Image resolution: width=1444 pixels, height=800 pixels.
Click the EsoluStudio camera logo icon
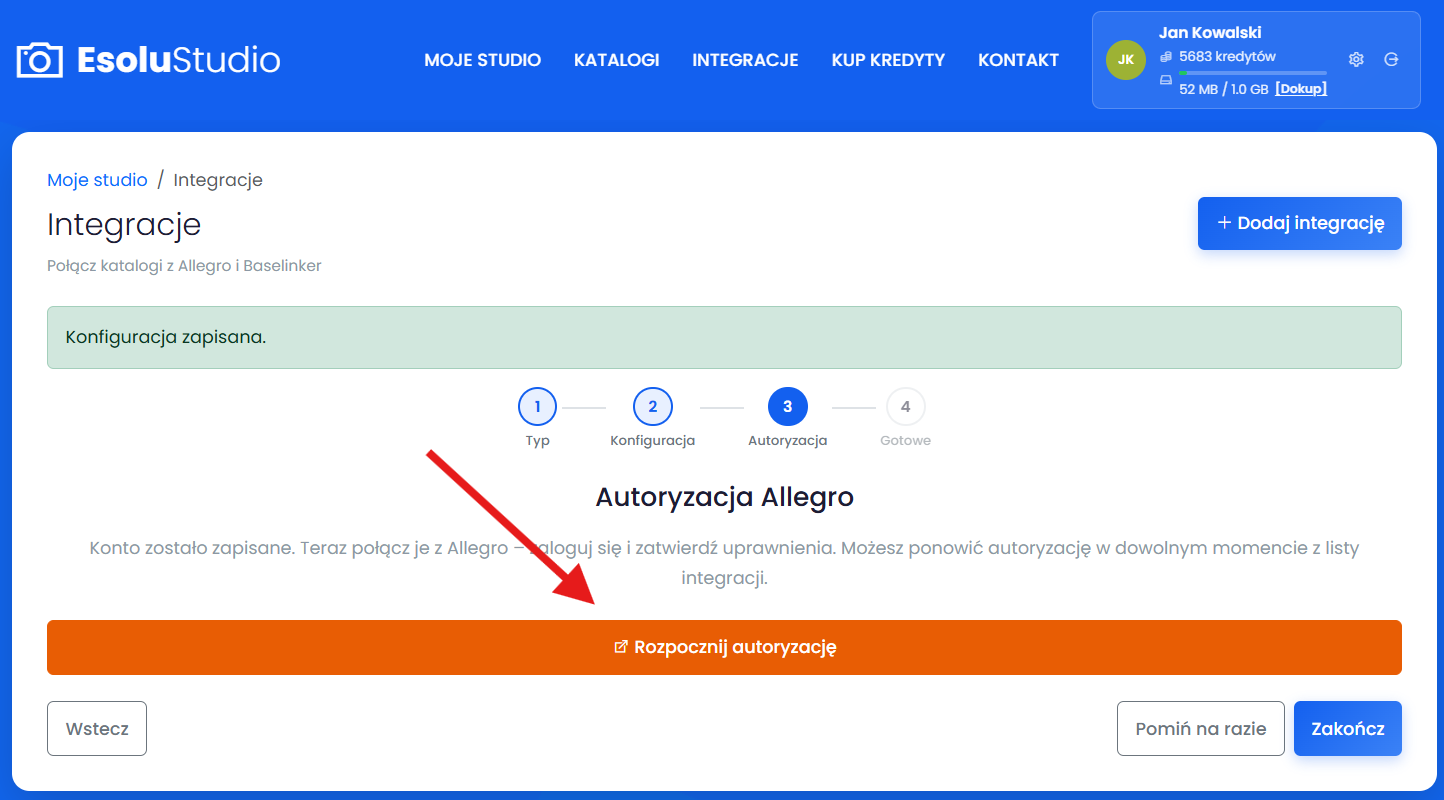point(40,60)
